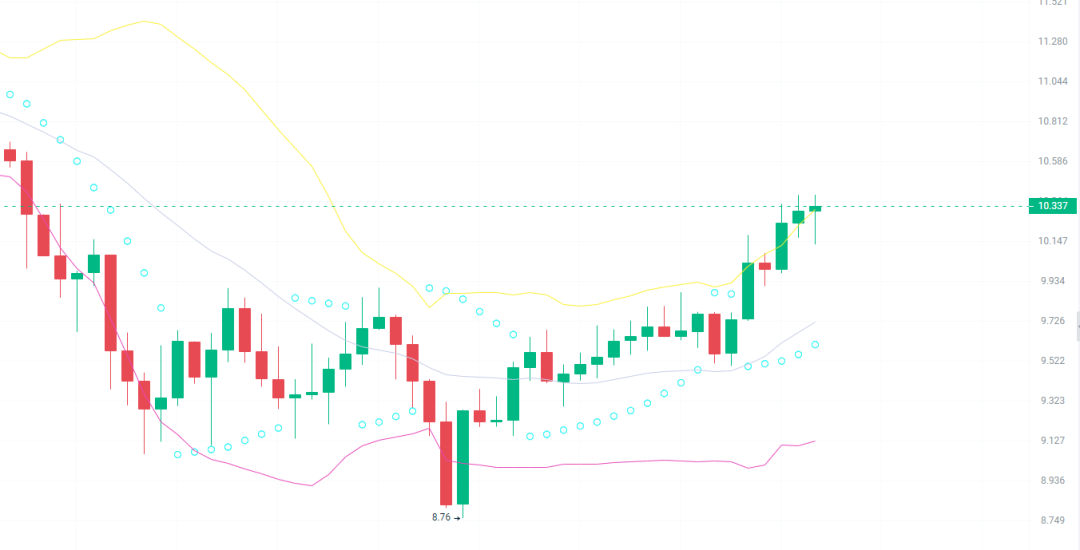This screenshot has width=1080, height=550.
Task: Click the 9.522 price axis label
Action: (x=1053, y=361)
